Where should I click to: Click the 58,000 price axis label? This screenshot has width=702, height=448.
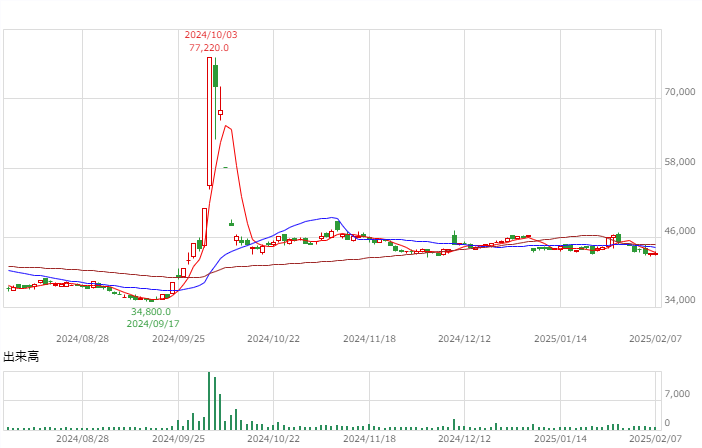tap(680, 162)
